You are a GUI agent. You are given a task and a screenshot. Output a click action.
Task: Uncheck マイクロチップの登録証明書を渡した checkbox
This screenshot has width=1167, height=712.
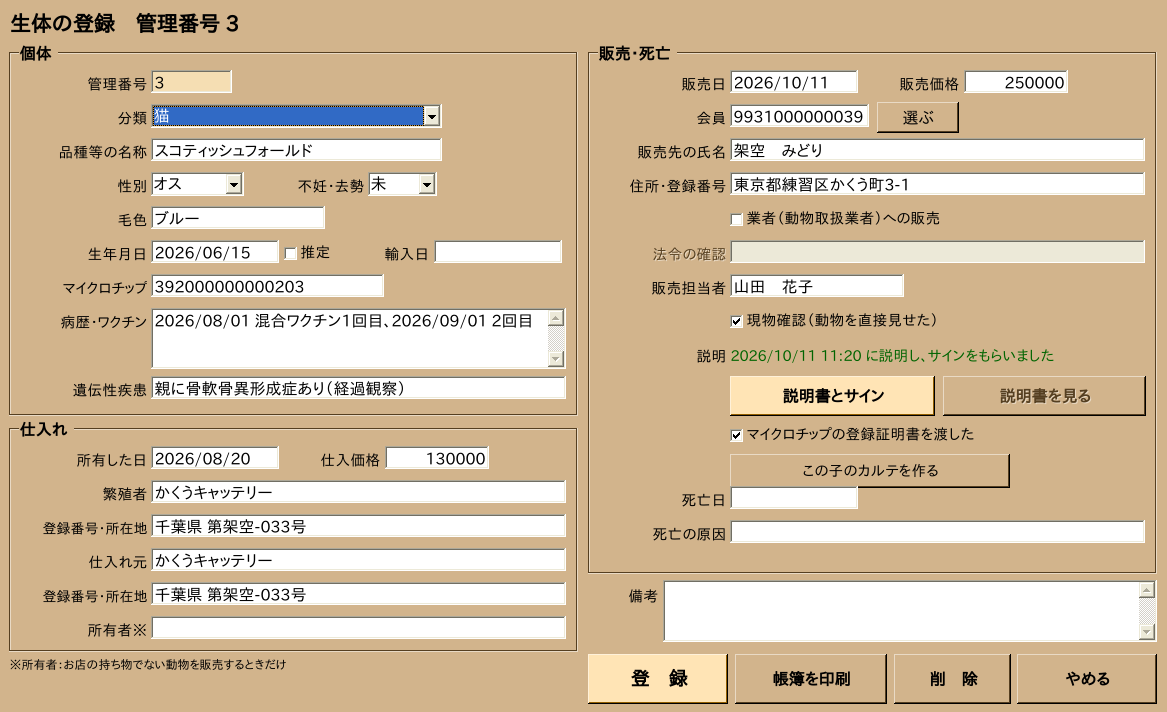click(737, 435)
